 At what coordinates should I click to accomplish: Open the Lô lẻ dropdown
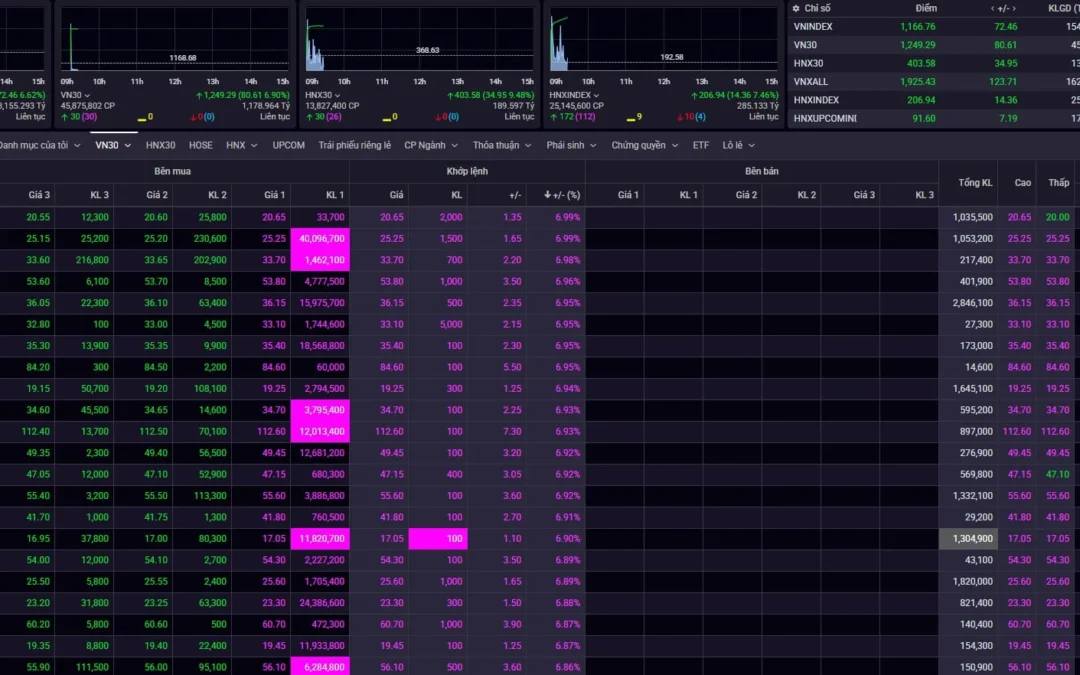pos(738,145)
